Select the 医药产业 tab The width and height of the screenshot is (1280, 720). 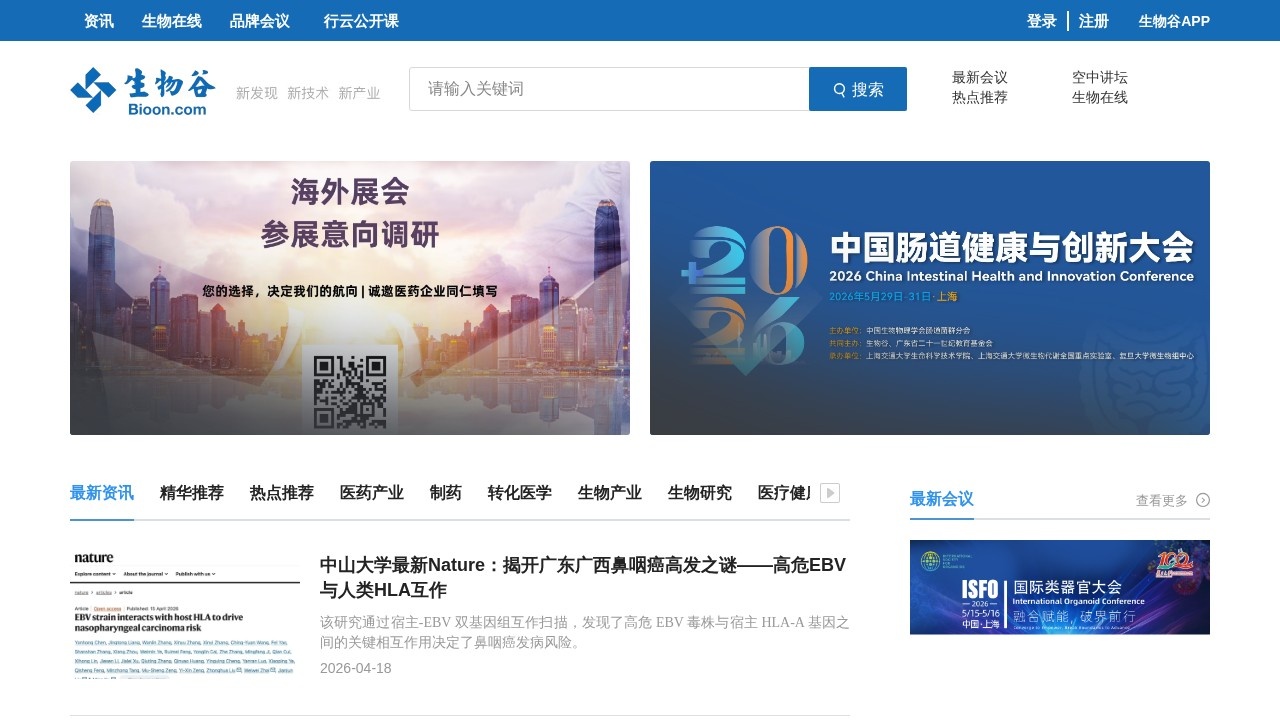point(372,493)
